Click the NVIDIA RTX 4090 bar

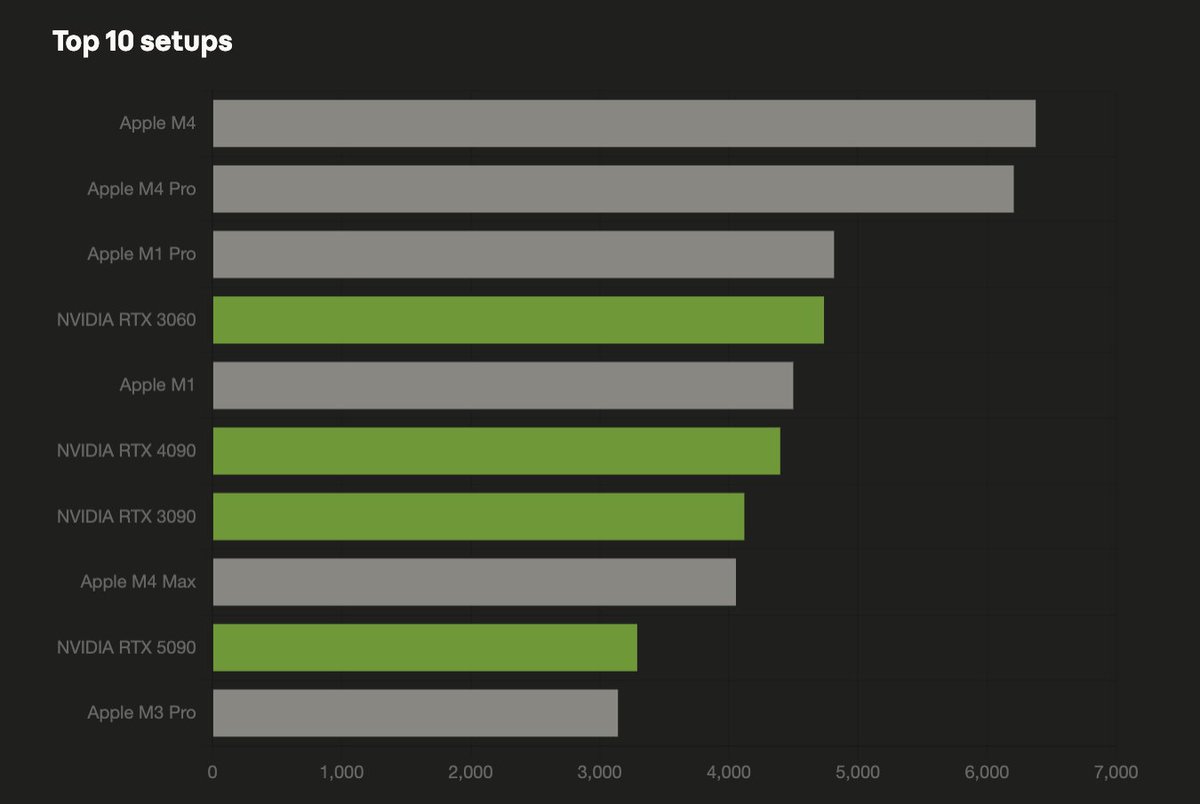pyautogui.click(x=496, y=451)
